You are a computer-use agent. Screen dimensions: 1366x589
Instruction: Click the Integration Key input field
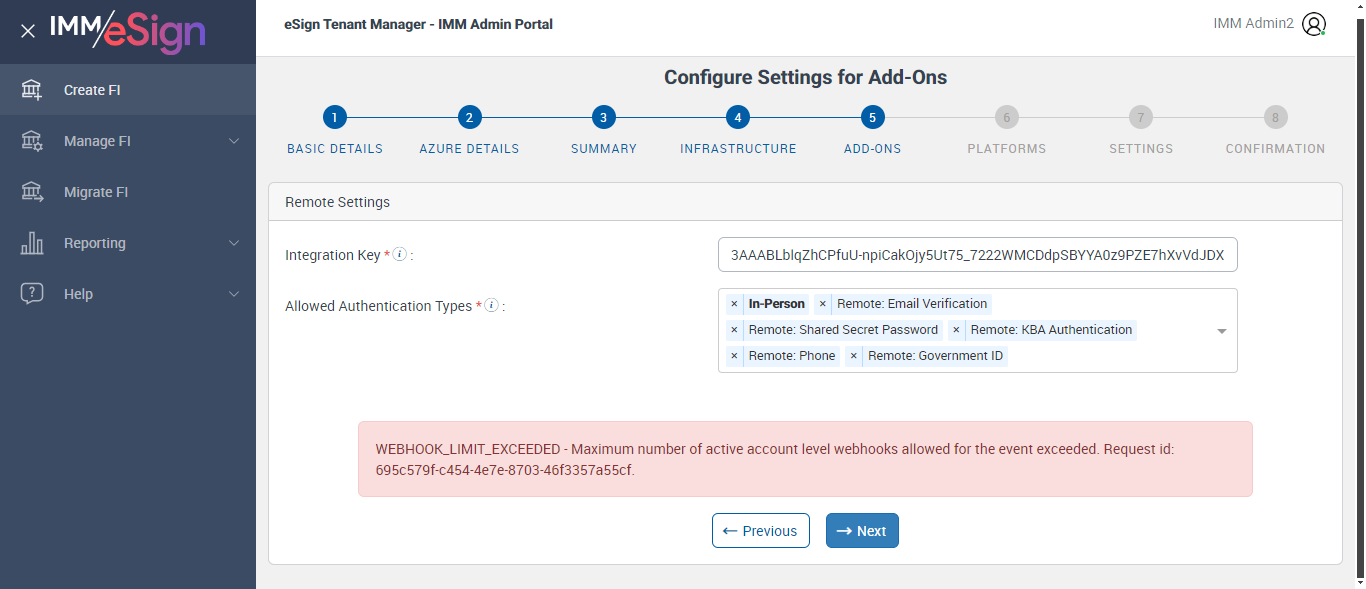(977, 255)
